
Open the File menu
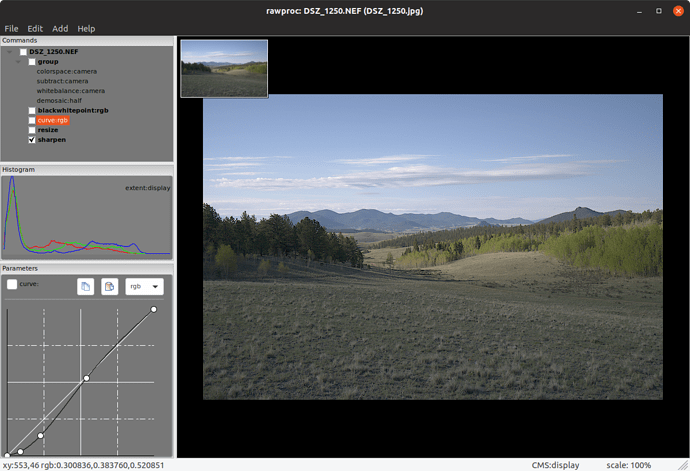pyautogui.click(x=11, y=28)
